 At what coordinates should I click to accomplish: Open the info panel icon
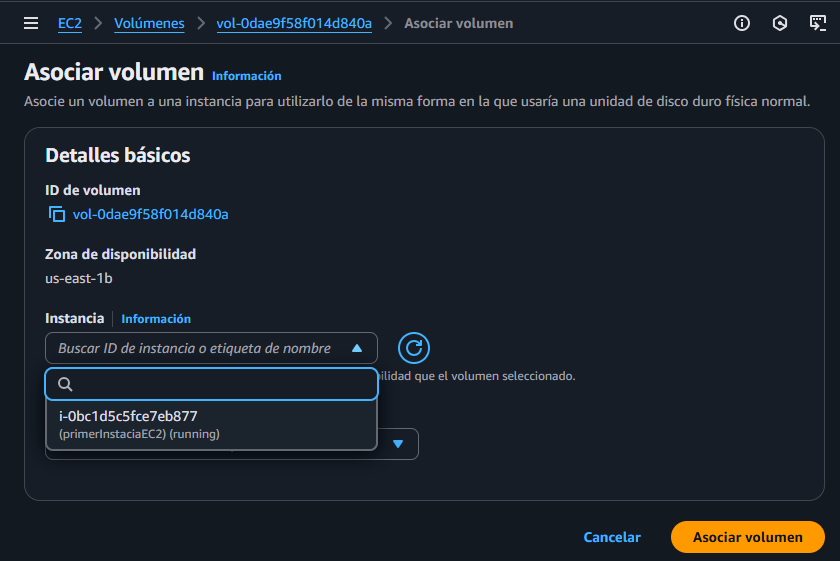click(741, 23)
